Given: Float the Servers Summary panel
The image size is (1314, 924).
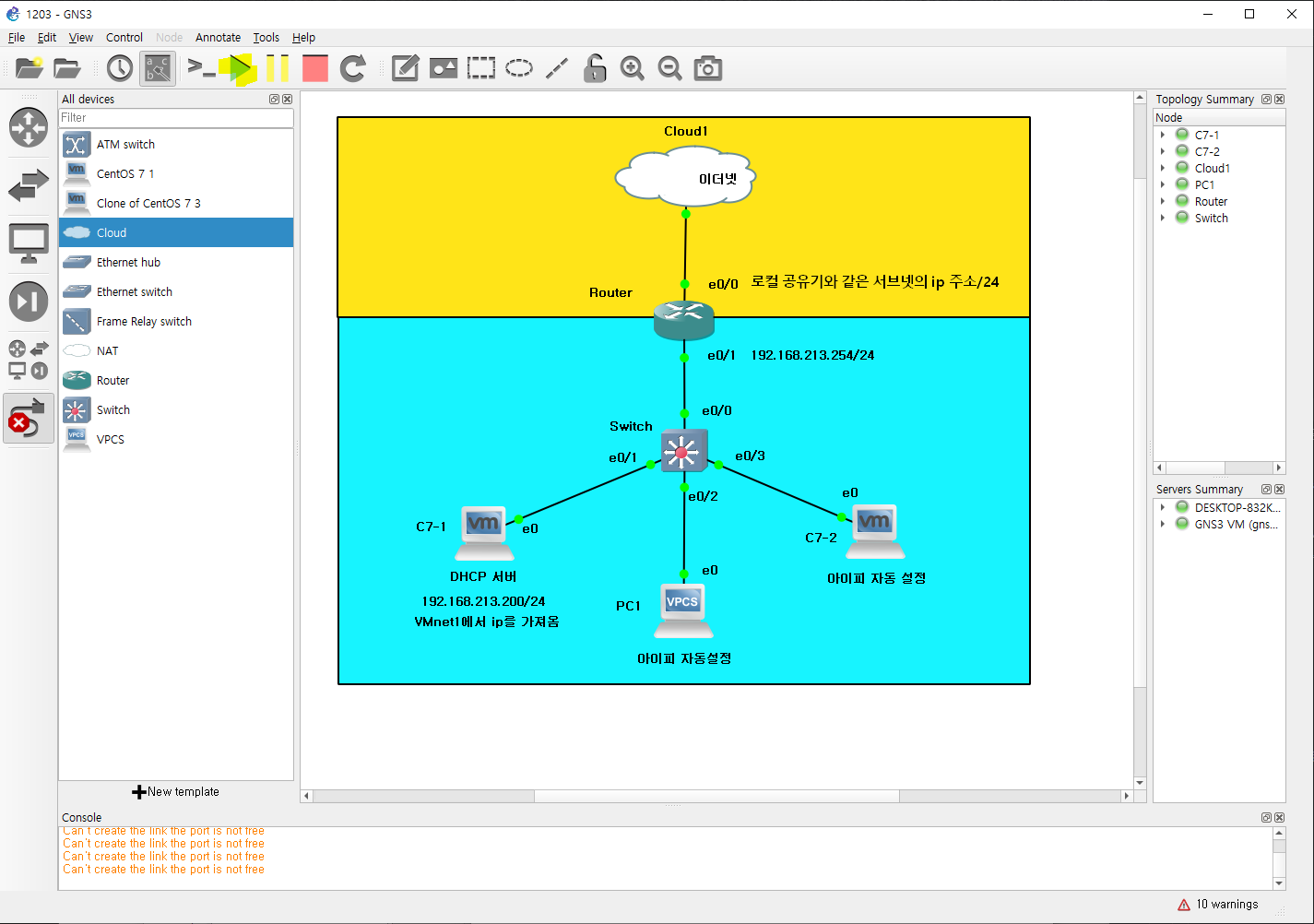Looking at the screenshot, I should pyautogui.click(x=1267, y=490).
